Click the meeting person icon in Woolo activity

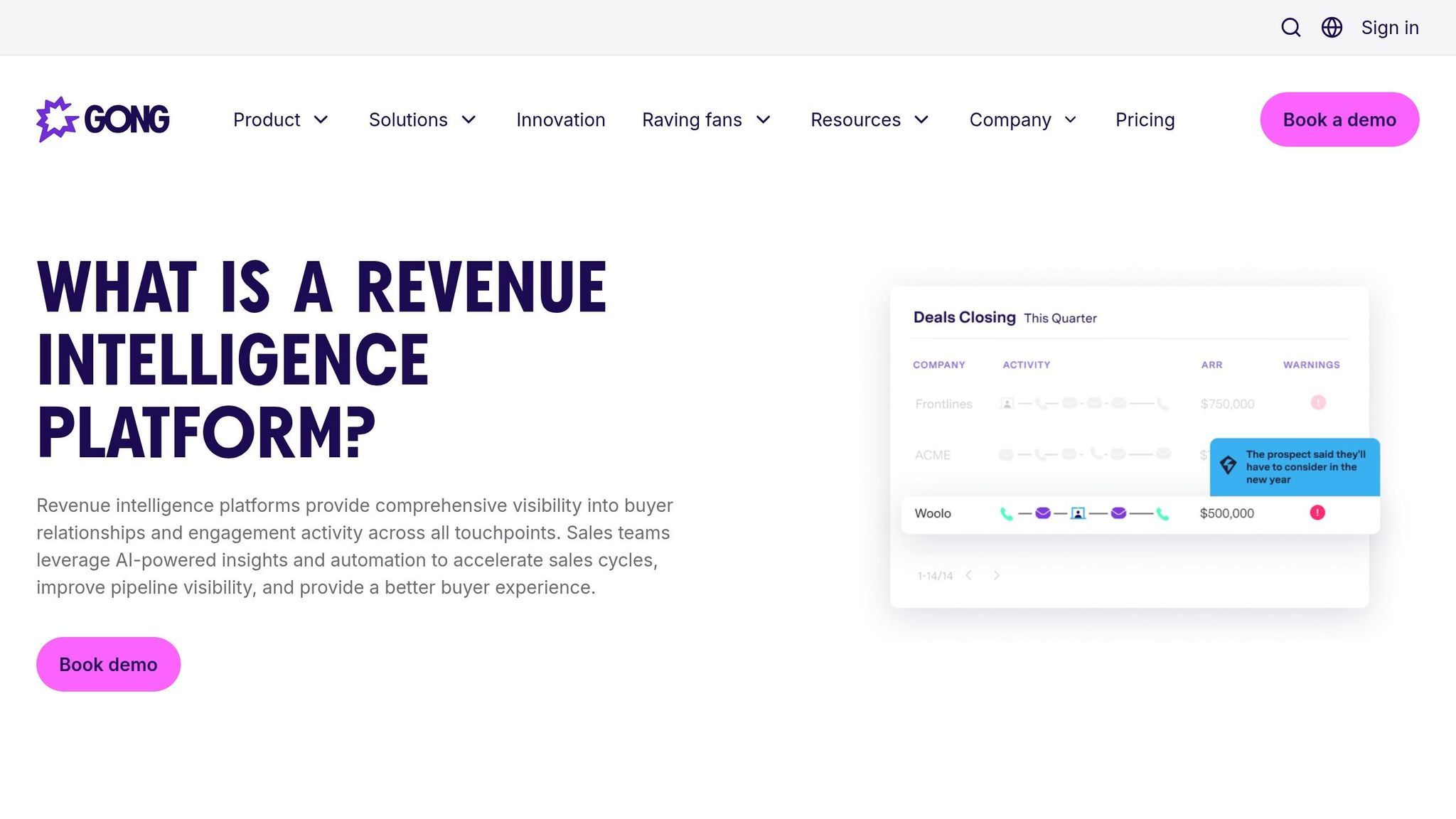coord(1078,513)
